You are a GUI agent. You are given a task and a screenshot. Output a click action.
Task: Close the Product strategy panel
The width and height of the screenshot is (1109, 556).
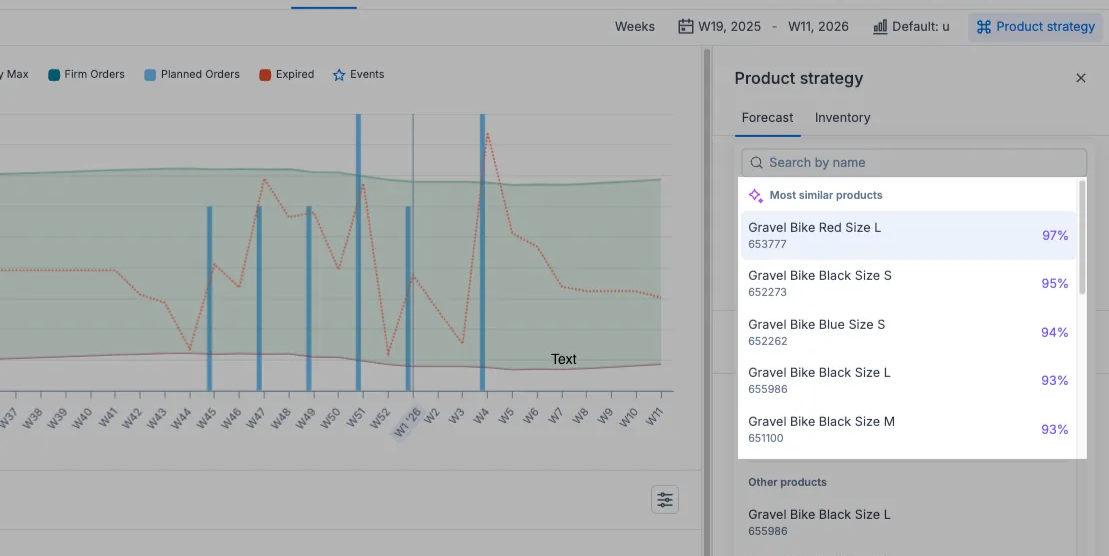pos(1080,78)
